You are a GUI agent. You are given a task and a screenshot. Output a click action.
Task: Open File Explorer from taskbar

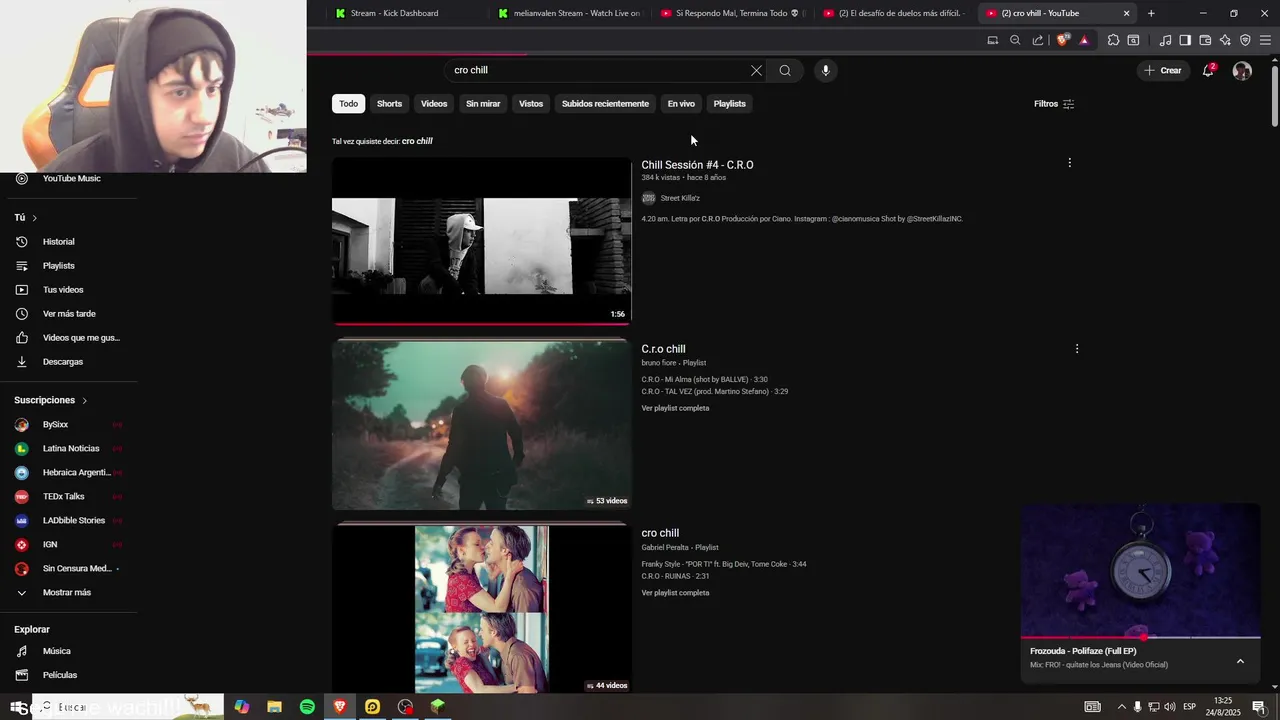pyautogui.click(x=274, y=706)
